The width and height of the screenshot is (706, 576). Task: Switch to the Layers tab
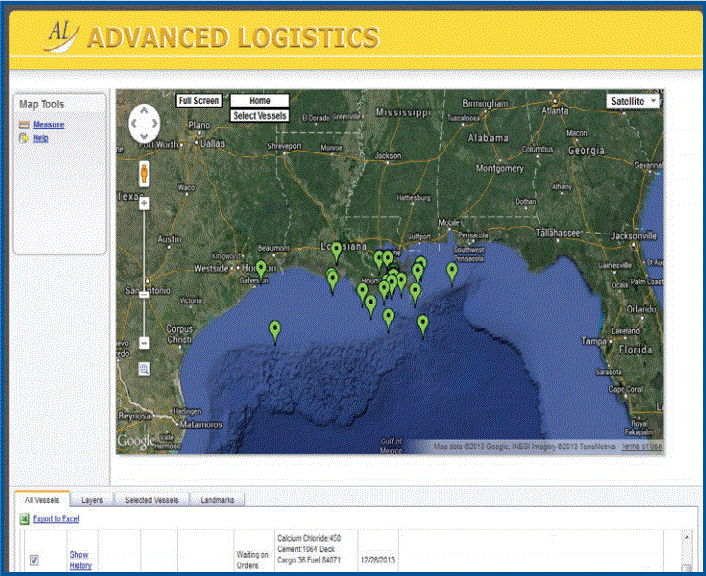[92, 499]
